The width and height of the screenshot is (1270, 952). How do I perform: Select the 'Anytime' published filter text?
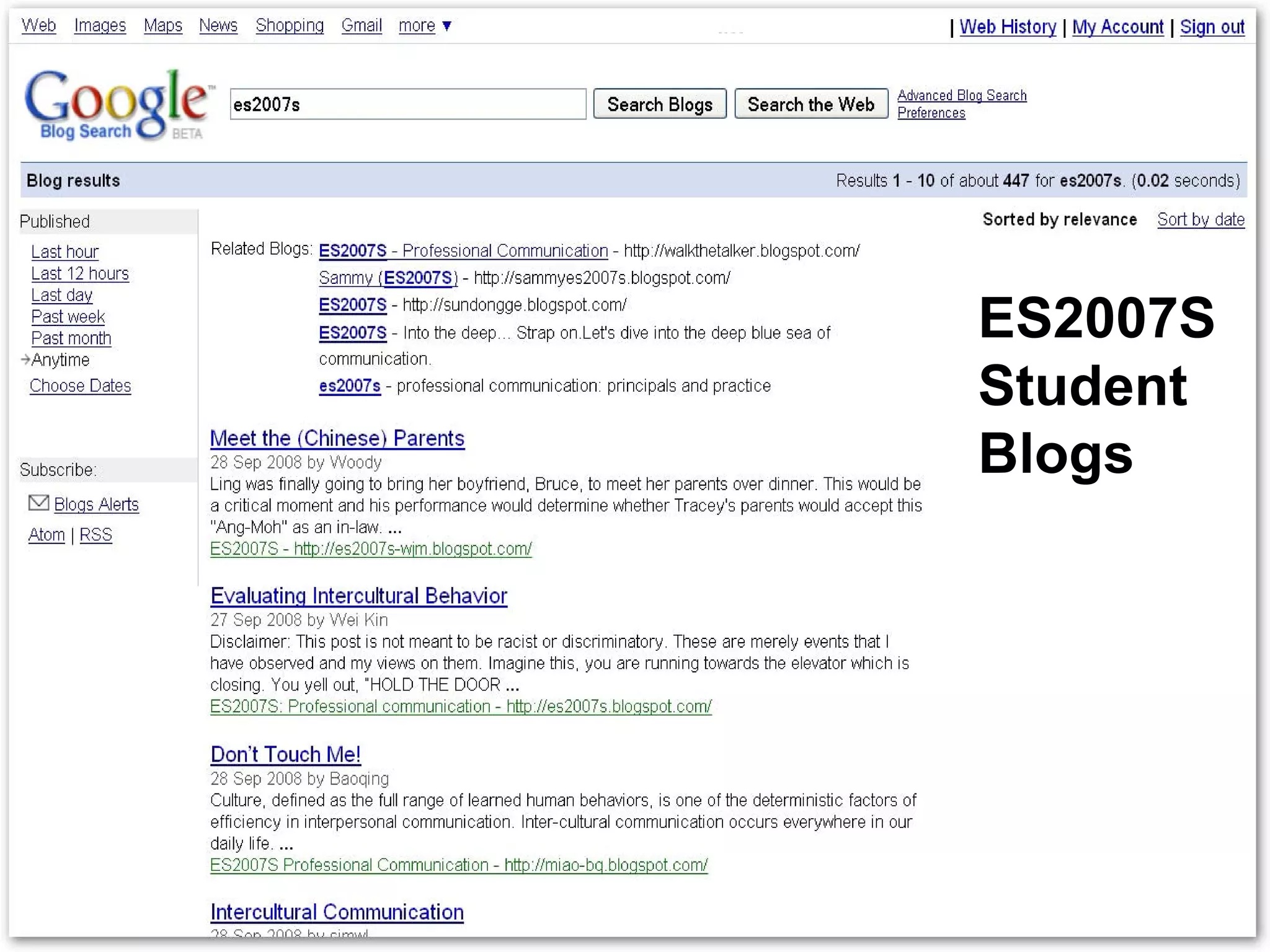[61, 359]
